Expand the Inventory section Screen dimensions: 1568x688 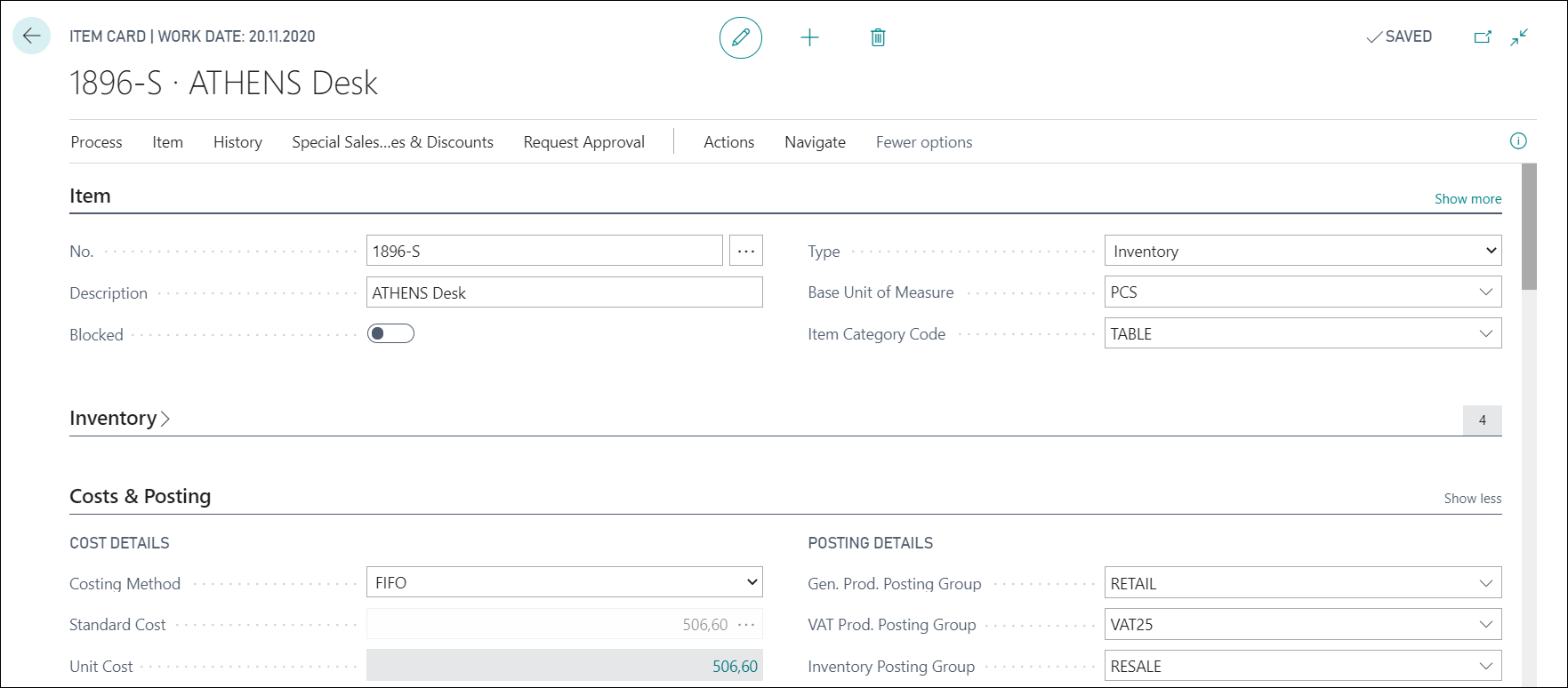[119, 419]
